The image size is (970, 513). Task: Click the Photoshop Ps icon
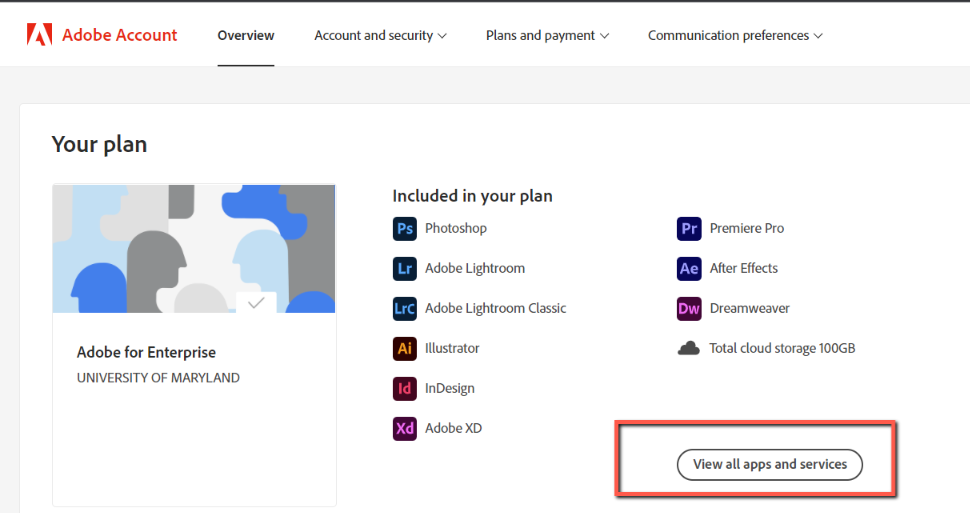405,228
